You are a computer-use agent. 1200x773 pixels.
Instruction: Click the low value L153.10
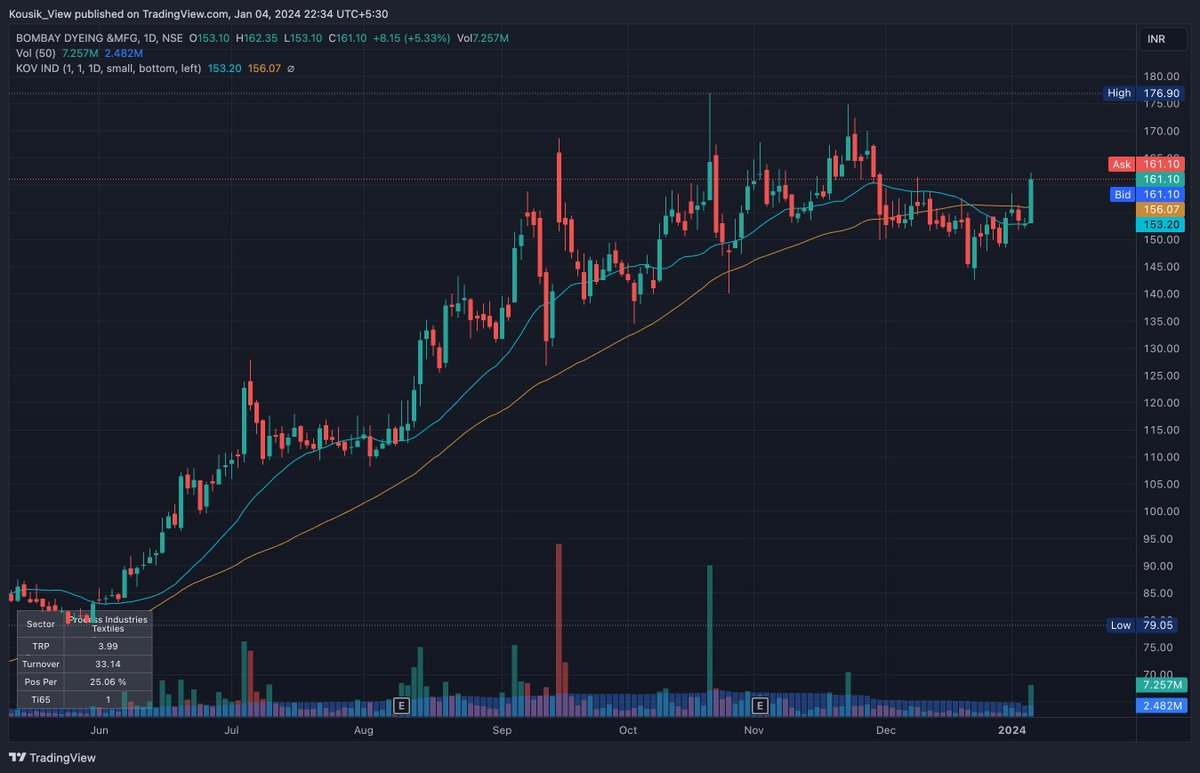304,38
